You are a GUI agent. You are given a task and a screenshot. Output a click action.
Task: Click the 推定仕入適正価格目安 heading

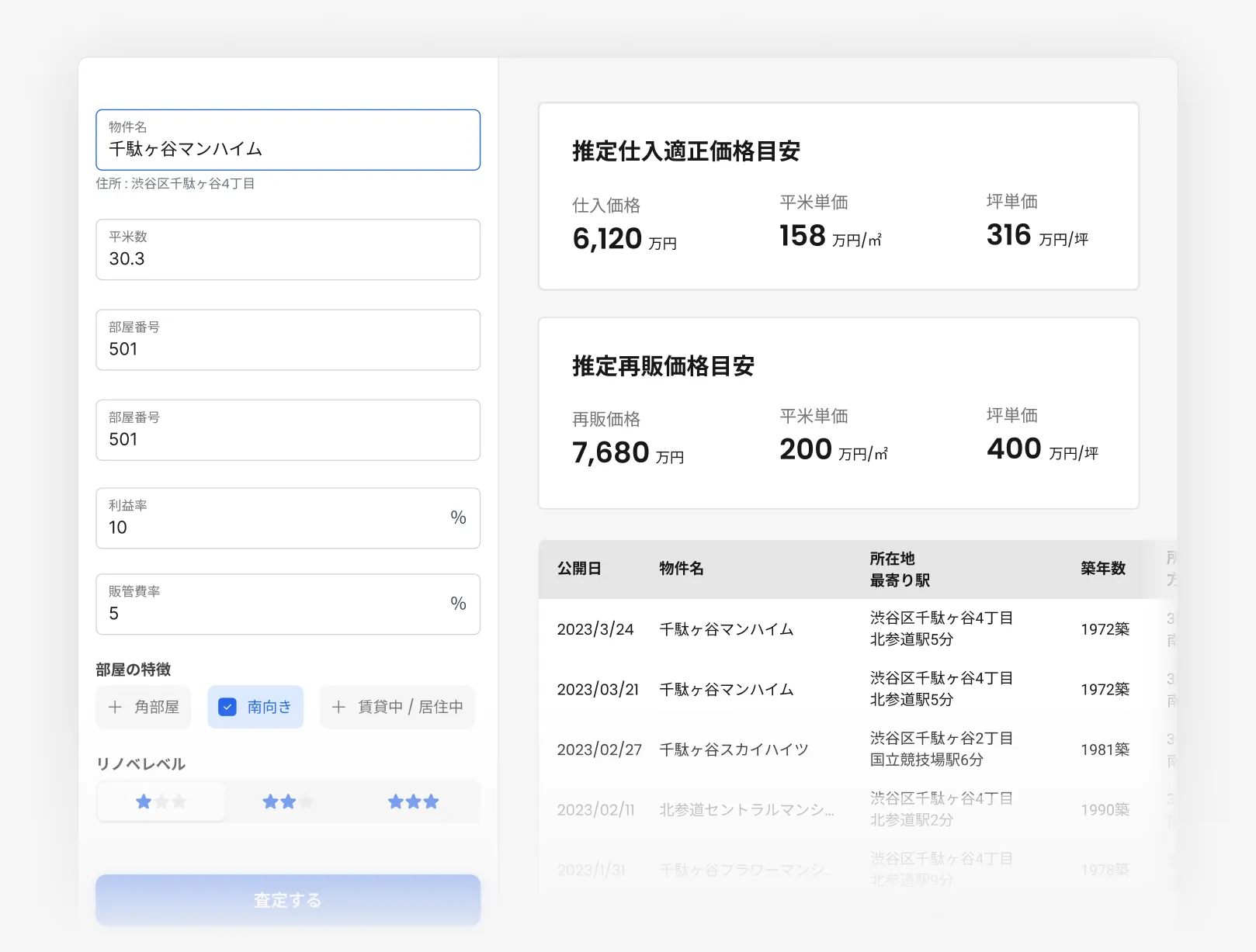(x=686, y=151)
